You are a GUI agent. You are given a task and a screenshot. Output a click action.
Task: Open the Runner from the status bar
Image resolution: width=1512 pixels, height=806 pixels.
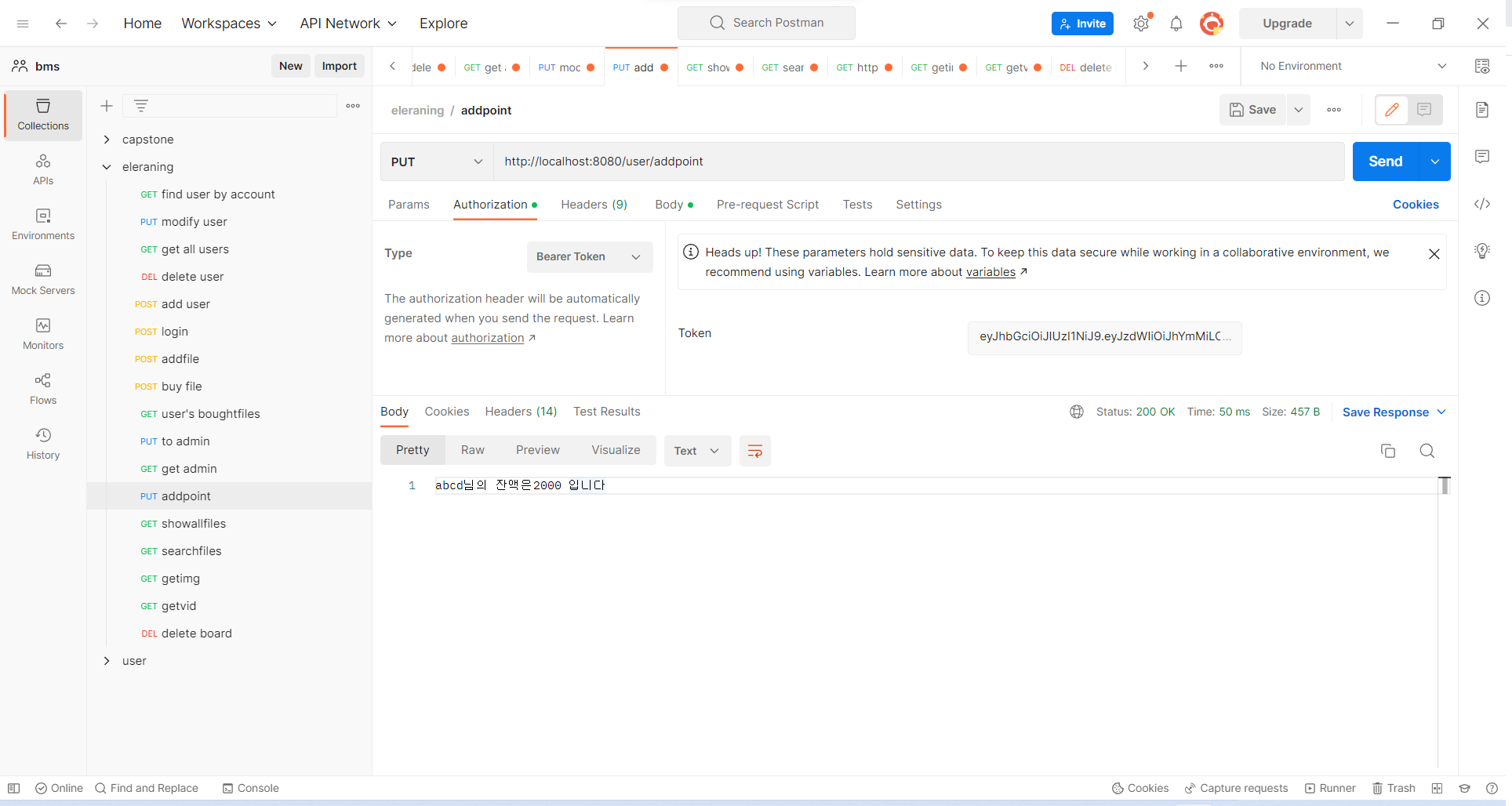click(1331, 788)
